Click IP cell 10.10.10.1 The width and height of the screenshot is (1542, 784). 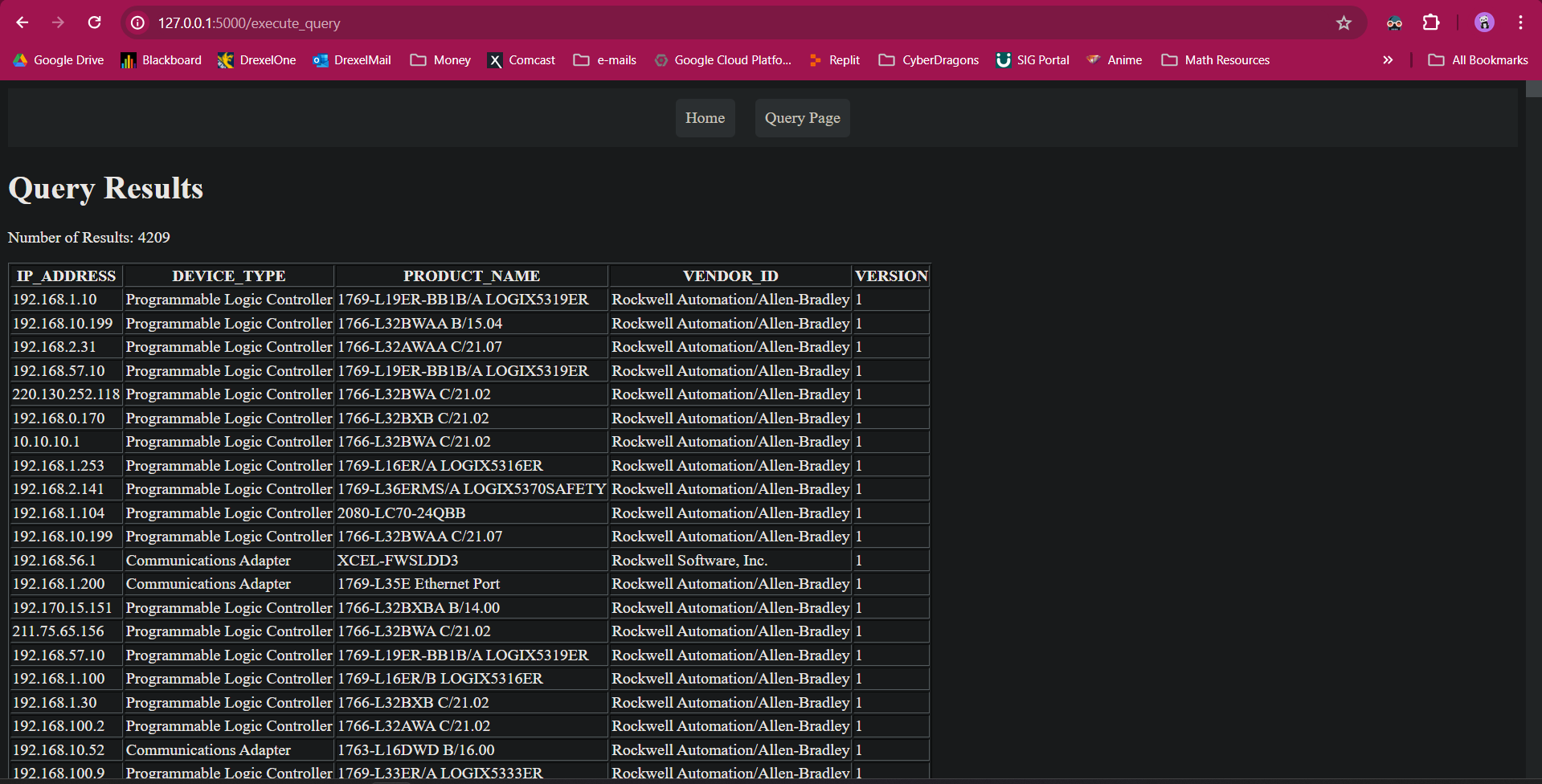66,442
